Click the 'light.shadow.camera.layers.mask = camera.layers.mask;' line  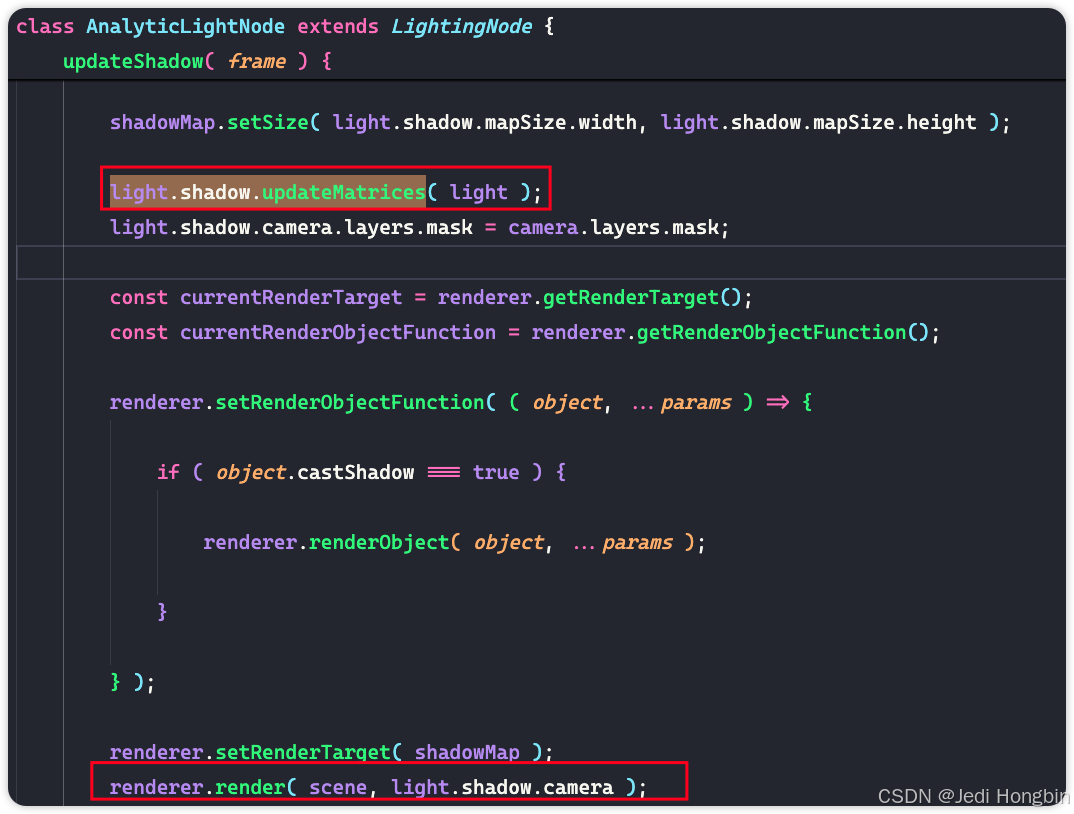(x=420, y=227)
